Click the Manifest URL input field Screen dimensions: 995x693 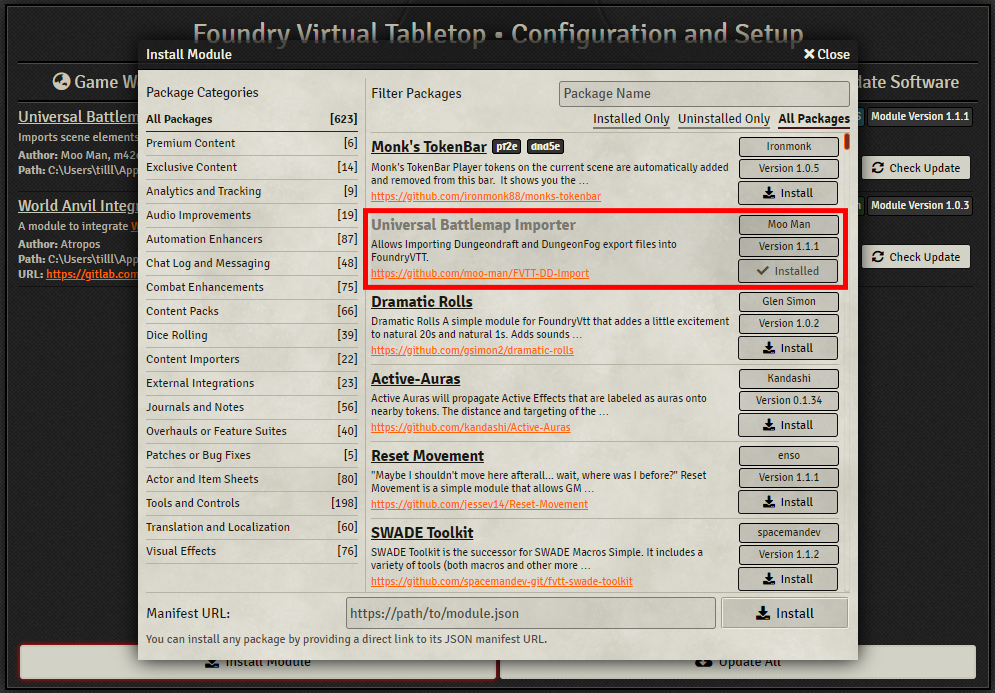coord(530,614)
